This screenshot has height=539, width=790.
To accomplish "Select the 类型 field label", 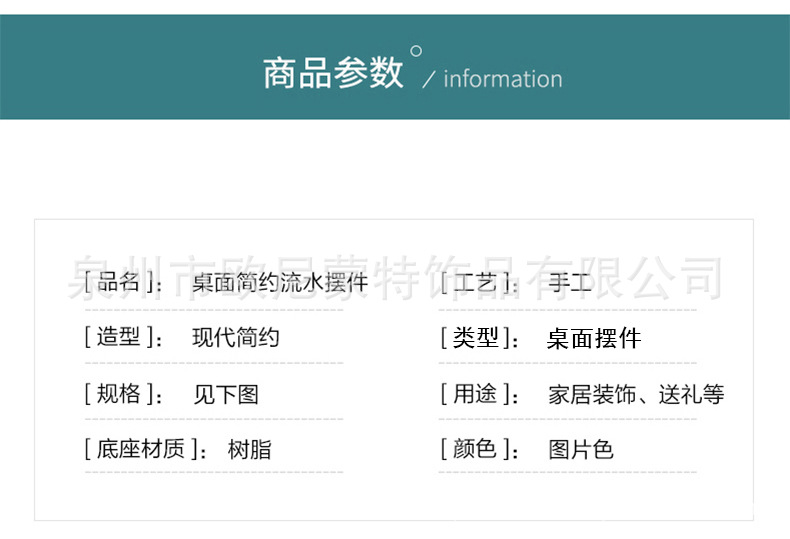I will coord(479,338).
